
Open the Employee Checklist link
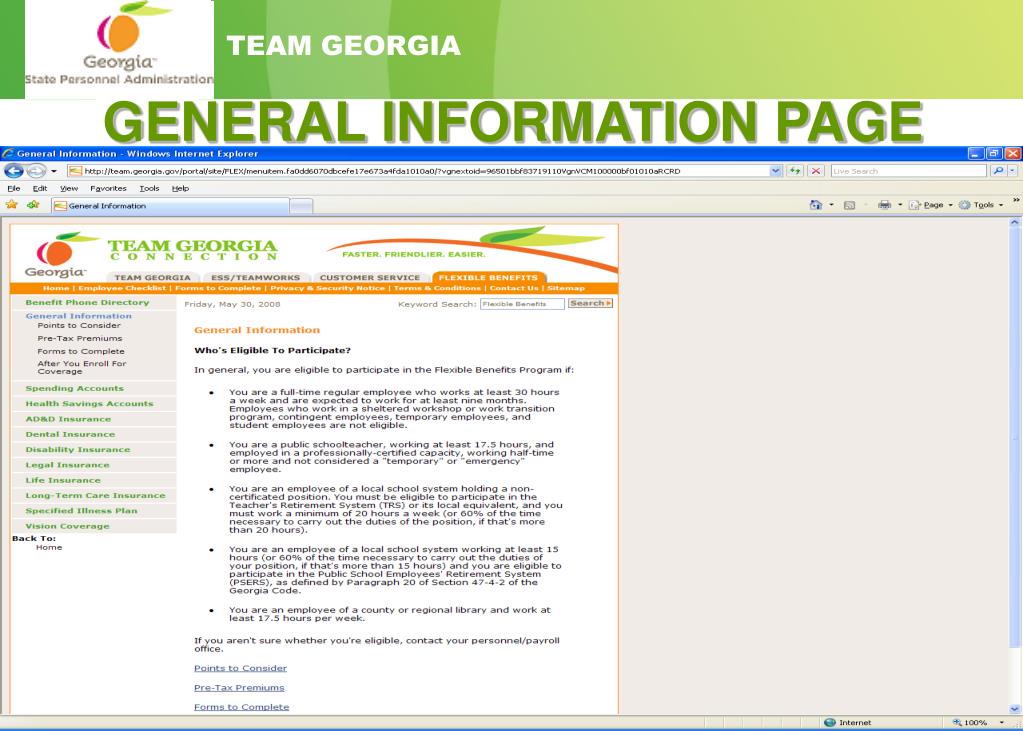click(122, 288)
